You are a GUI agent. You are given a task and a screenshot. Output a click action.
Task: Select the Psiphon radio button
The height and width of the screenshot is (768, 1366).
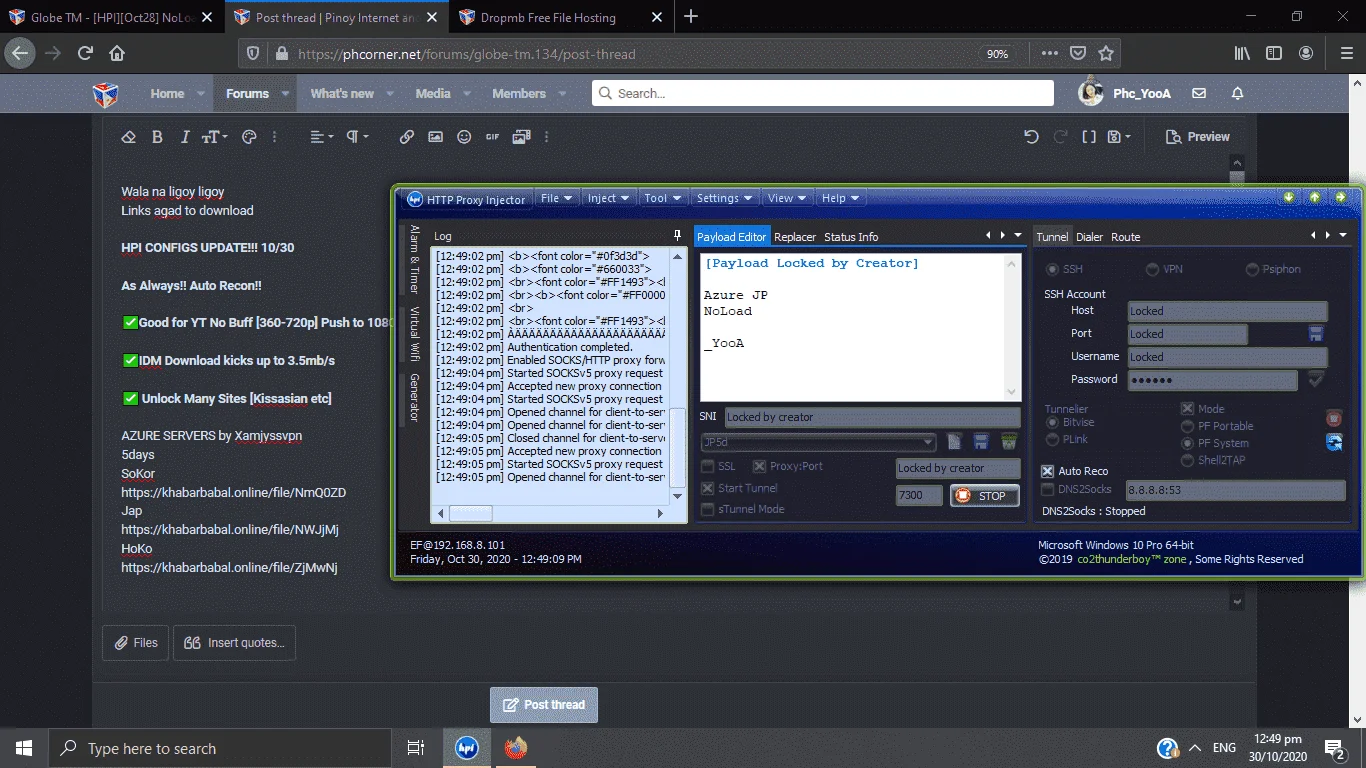coord(1252,269)
